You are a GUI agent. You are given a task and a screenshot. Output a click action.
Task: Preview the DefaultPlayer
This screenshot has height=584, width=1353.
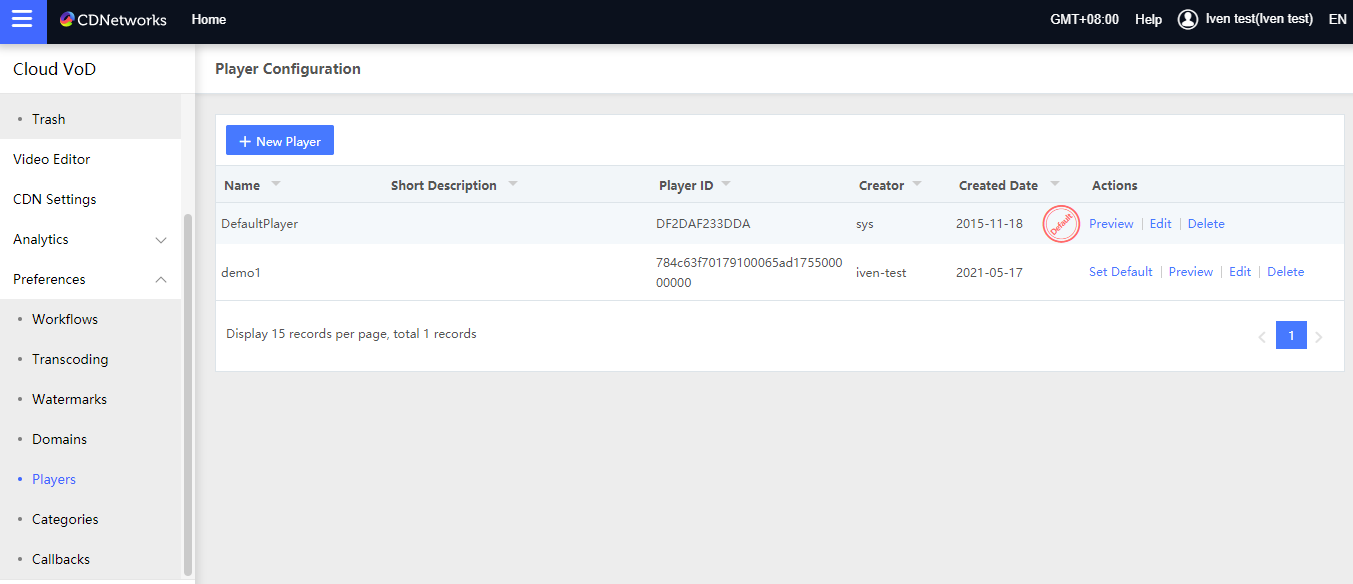point(1111,224)
